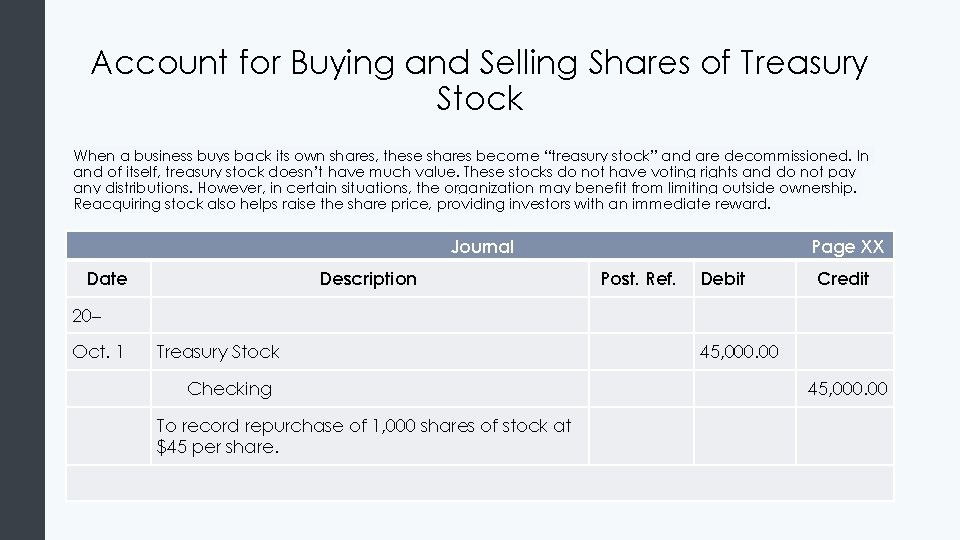Click the repurchase explanation text

coord(364,436)
